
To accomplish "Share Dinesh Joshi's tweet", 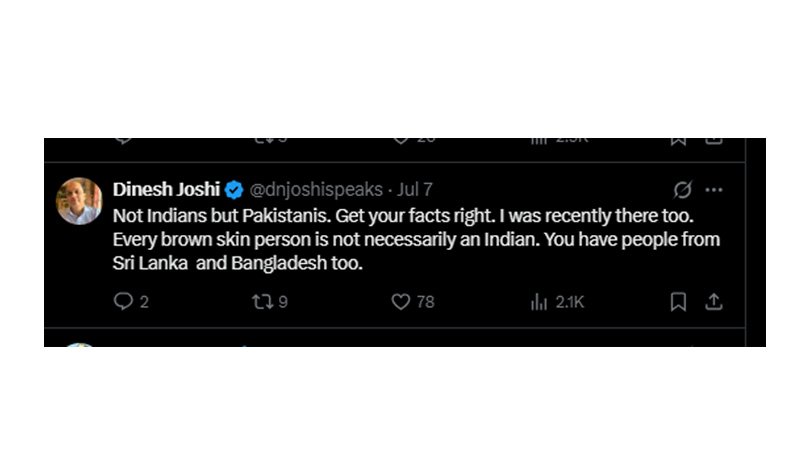I will tap(714, 301).
